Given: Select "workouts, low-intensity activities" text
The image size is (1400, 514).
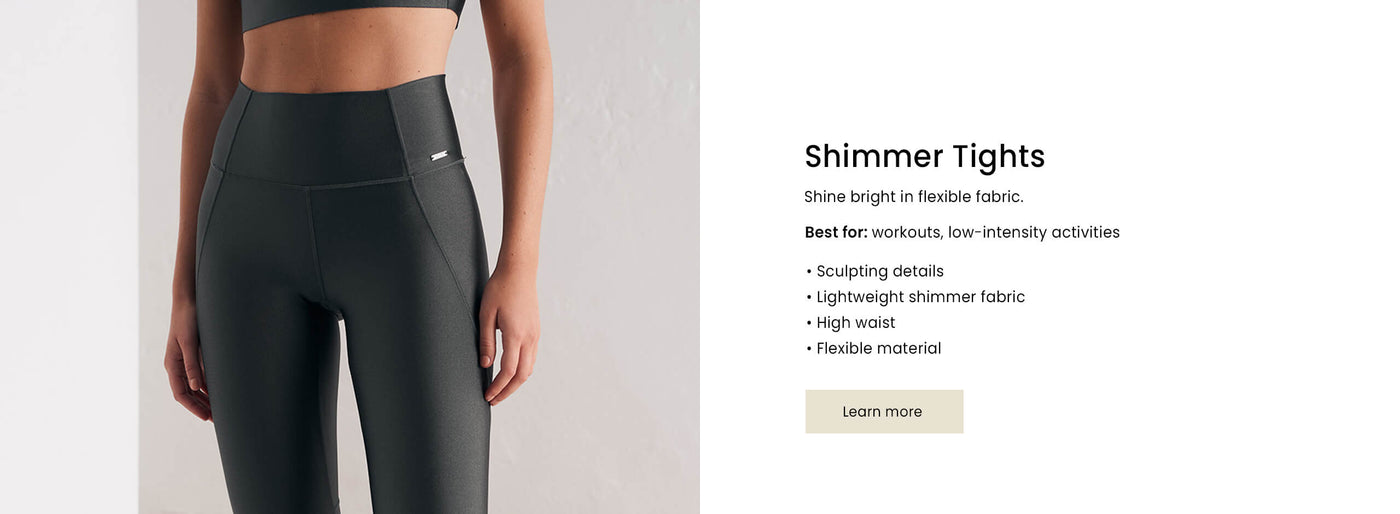Looking at the screenshot, I should pos(995,232).
